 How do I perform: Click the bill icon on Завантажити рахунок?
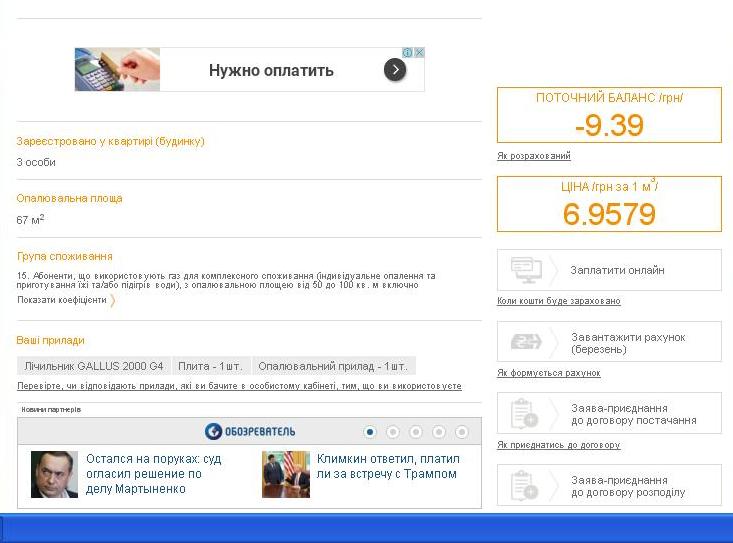[526, 342]
